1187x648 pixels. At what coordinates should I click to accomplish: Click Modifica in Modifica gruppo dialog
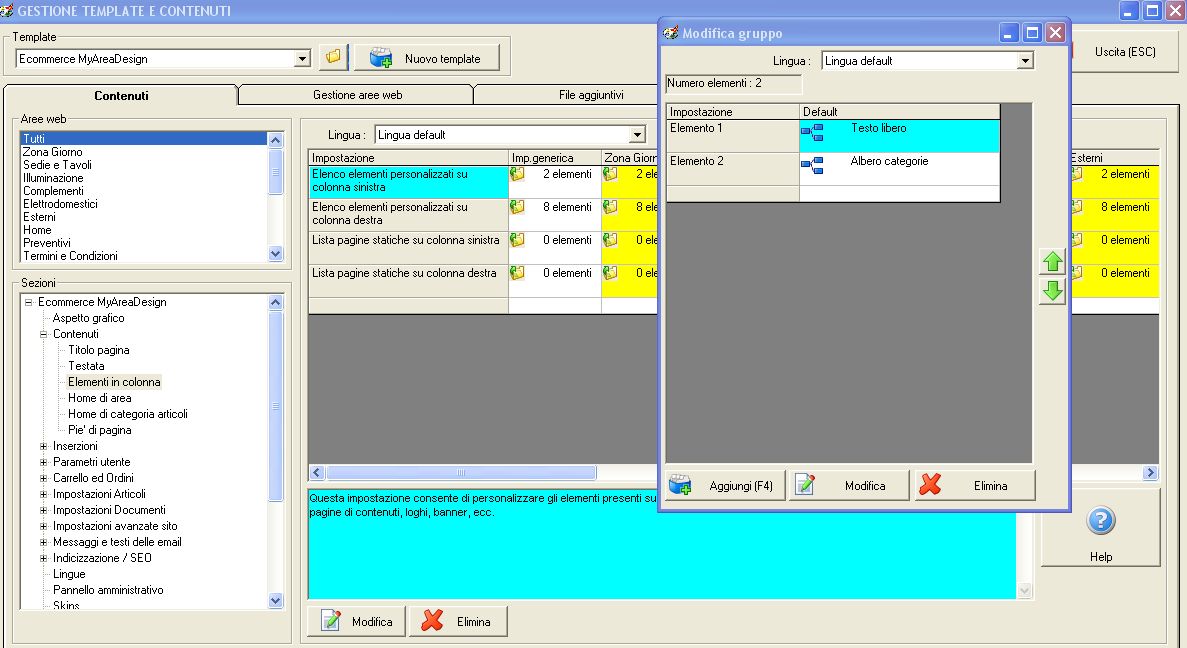(849, 485)
